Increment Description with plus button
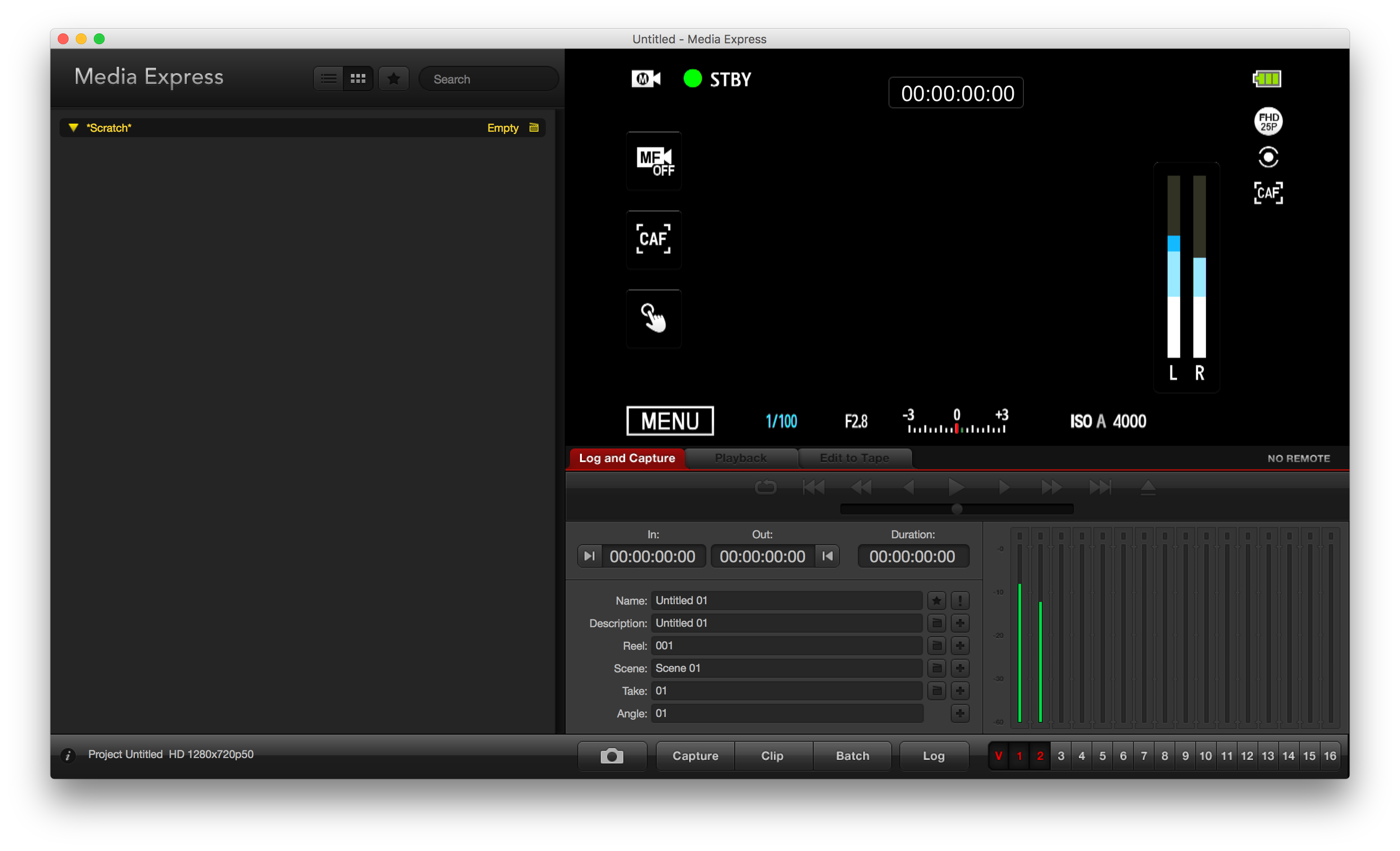This screenshot has width=1400, height=851. click(960, 623)
